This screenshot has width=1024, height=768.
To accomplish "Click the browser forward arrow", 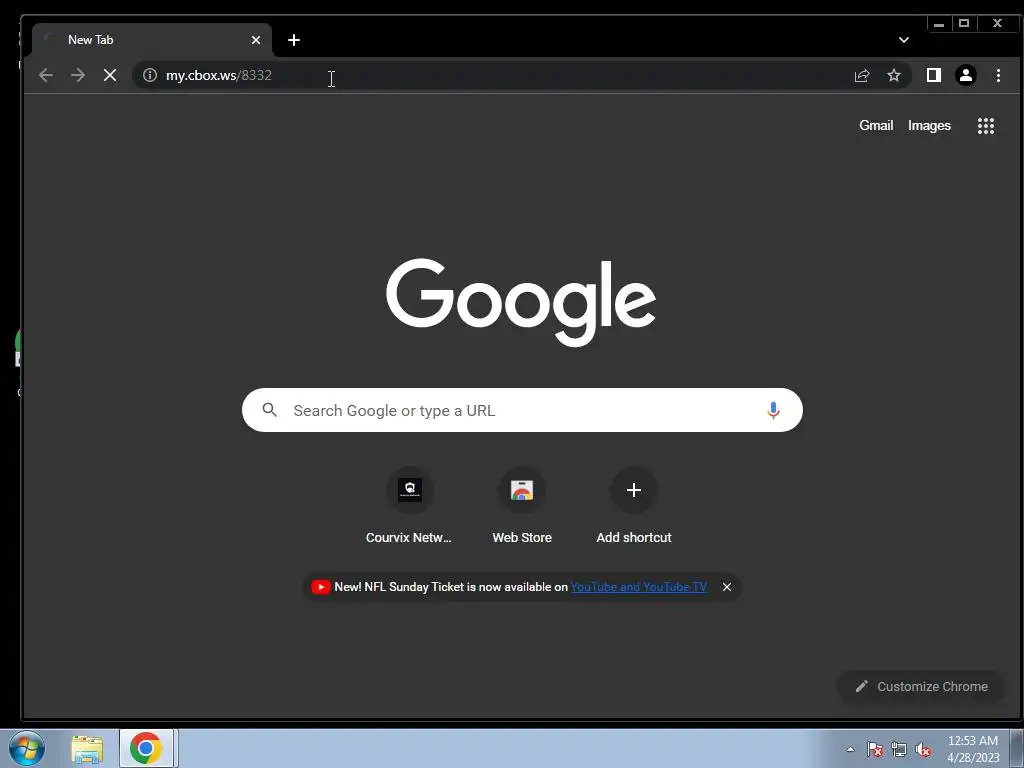I will [x=78, y=75].
